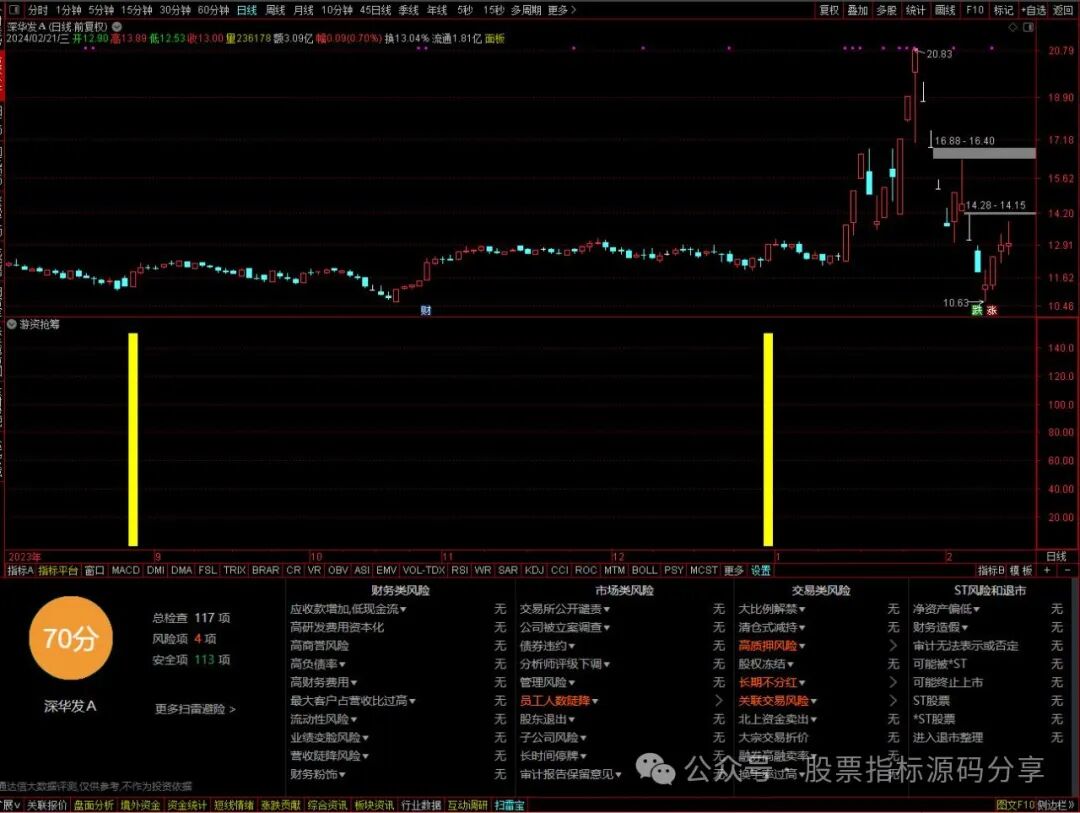Expand 员工人数陡降 risk item
This screenshot has width=1080, height=813.
pyautogui.click(x=559, y=701)
